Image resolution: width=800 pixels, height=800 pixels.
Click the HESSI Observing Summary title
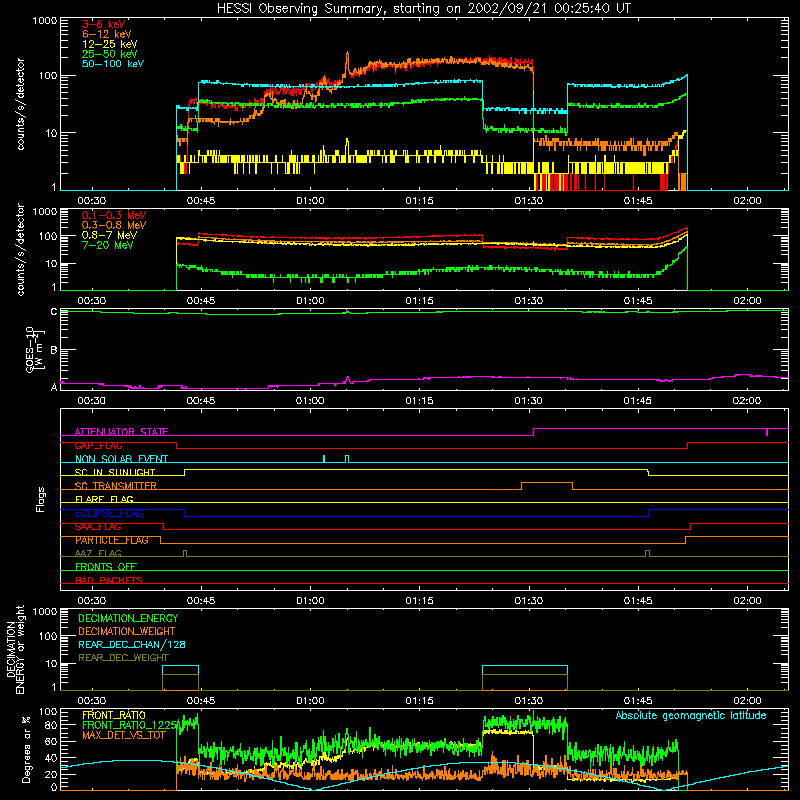coord(423,9)
